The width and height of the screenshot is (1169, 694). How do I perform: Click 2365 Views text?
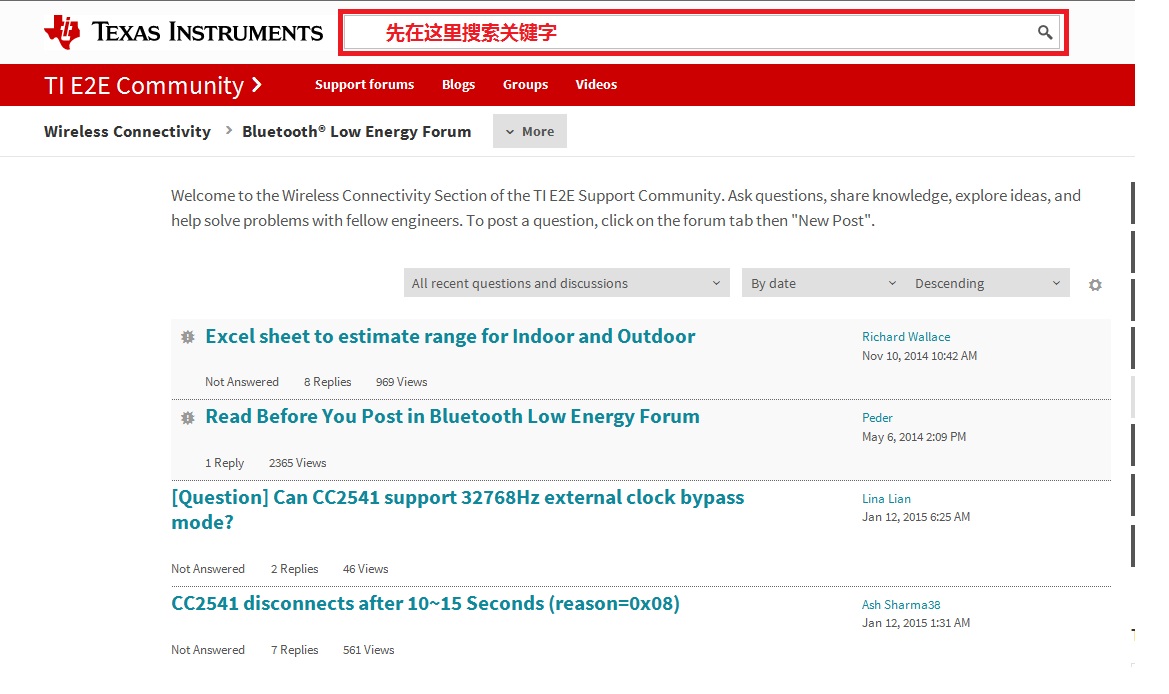pyautogui.click(x=297, y=463)
